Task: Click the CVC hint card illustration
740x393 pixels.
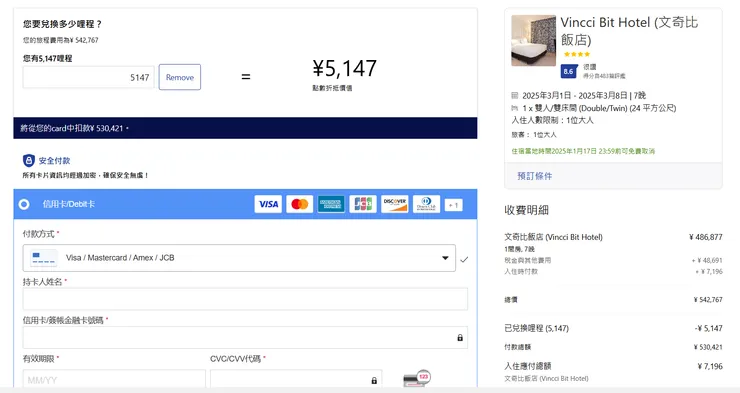Action: [x=417, y=378]
